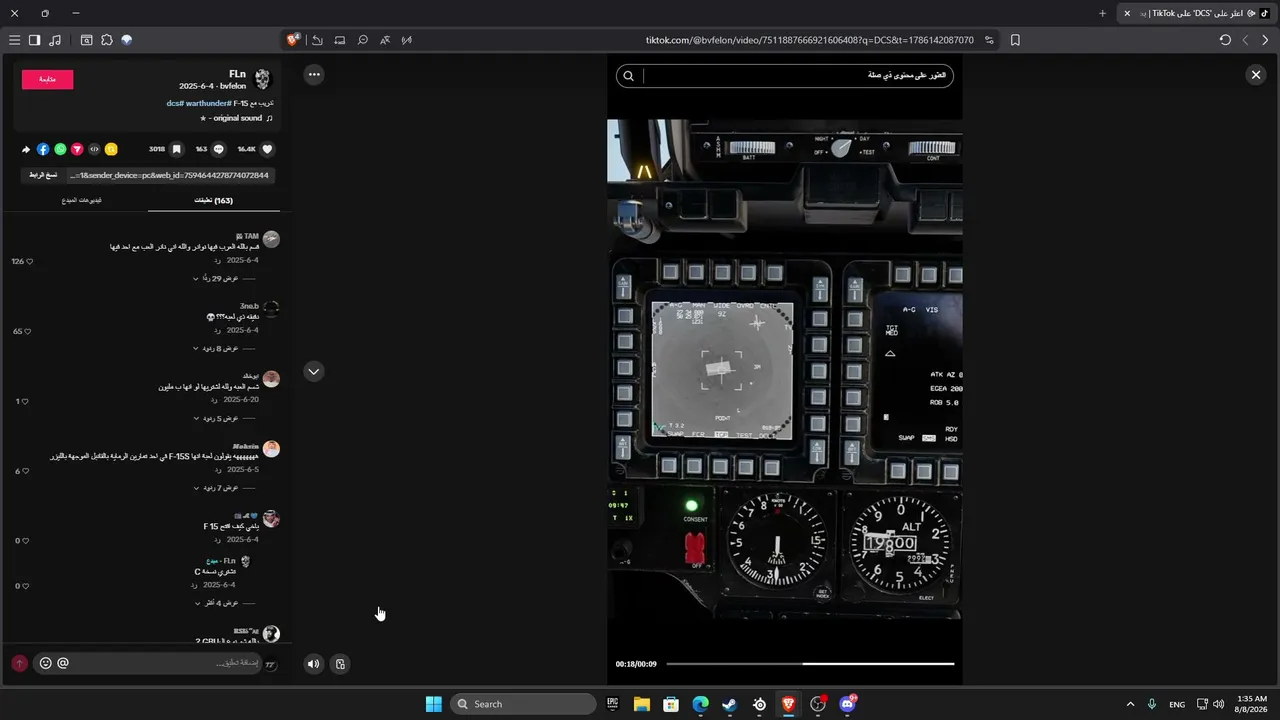
Task: Like the video with the 16.4K heart
Action: [267, 149]
